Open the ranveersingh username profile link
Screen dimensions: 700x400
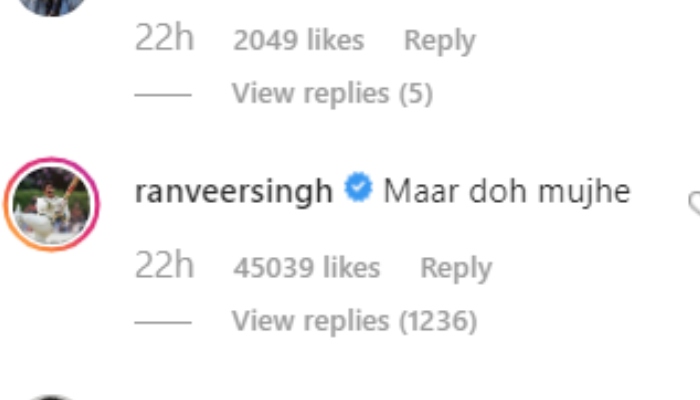coord(234,192)
